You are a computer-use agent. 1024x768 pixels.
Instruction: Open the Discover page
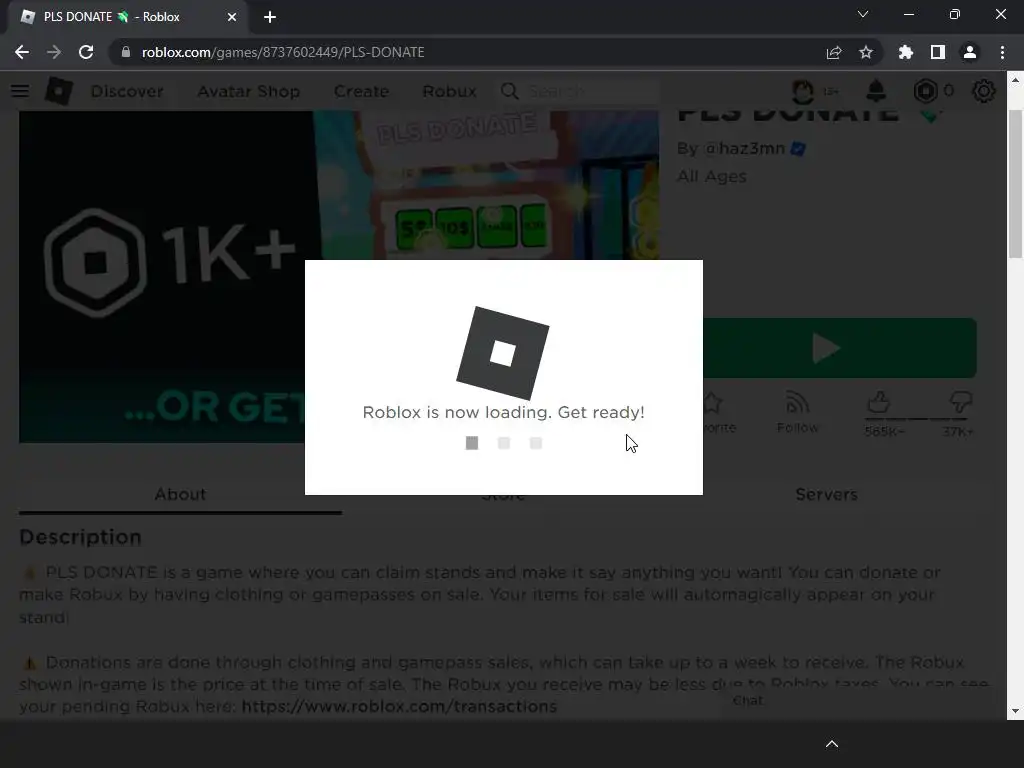coord(127,91)
